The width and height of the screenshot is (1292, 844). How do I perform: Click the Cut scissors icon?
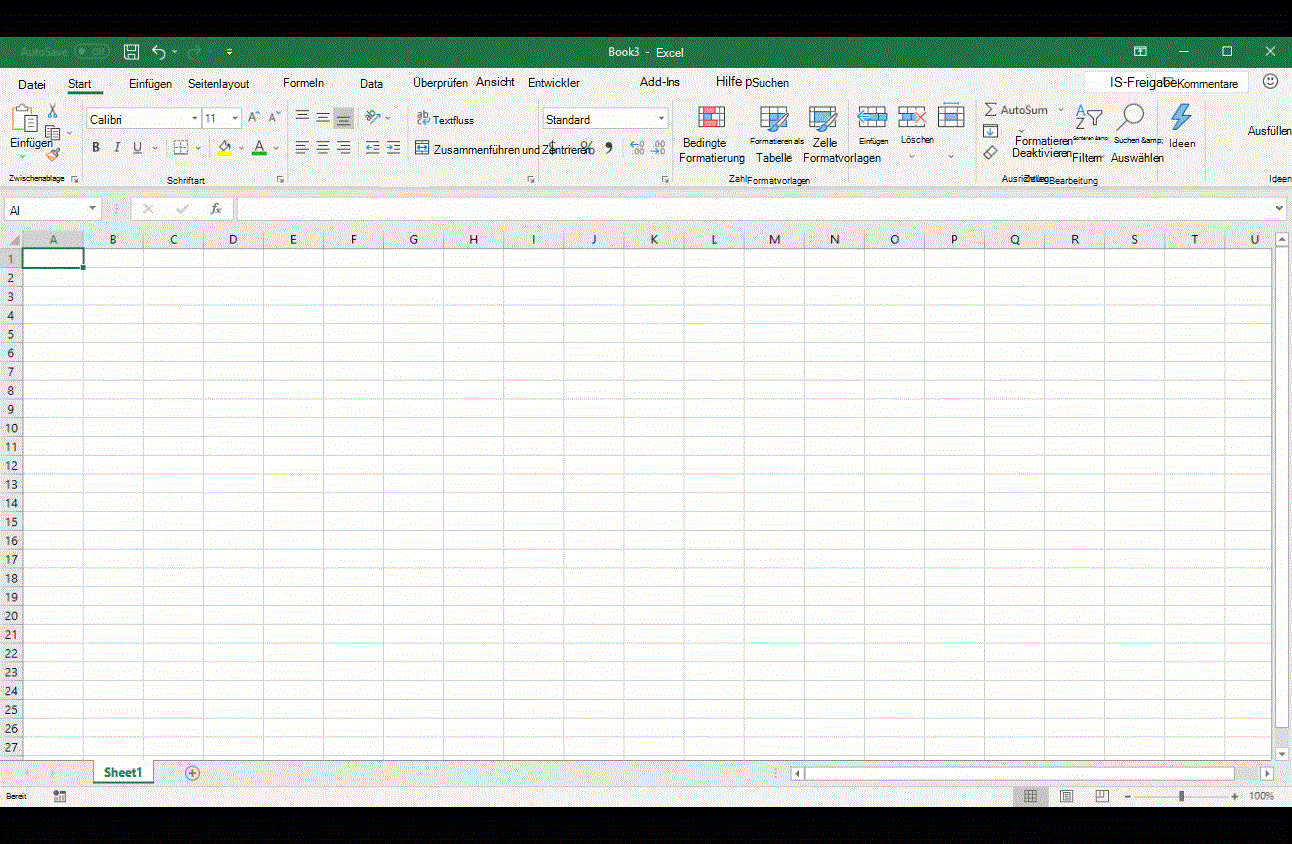(52, 111)
